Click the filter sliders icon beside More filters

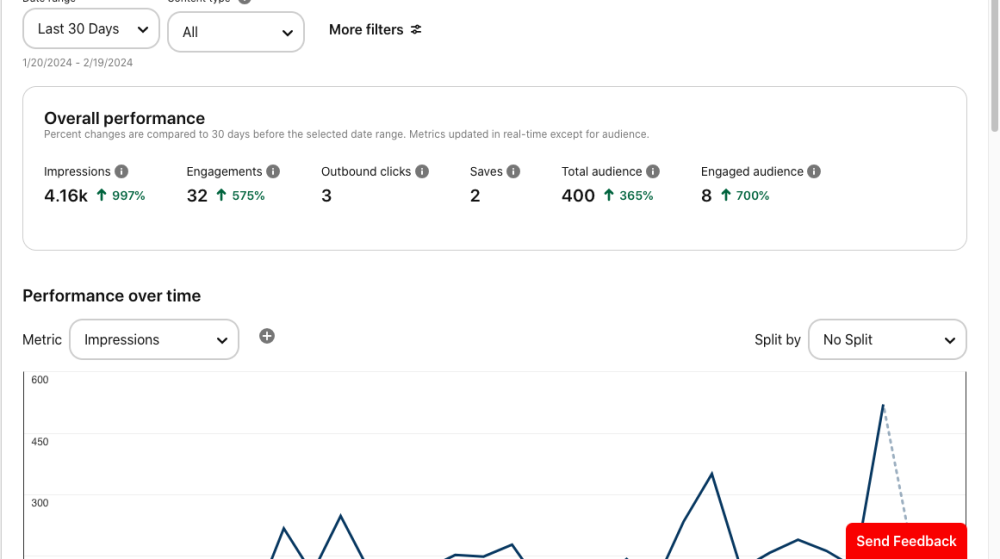click(x=416, y=30)
